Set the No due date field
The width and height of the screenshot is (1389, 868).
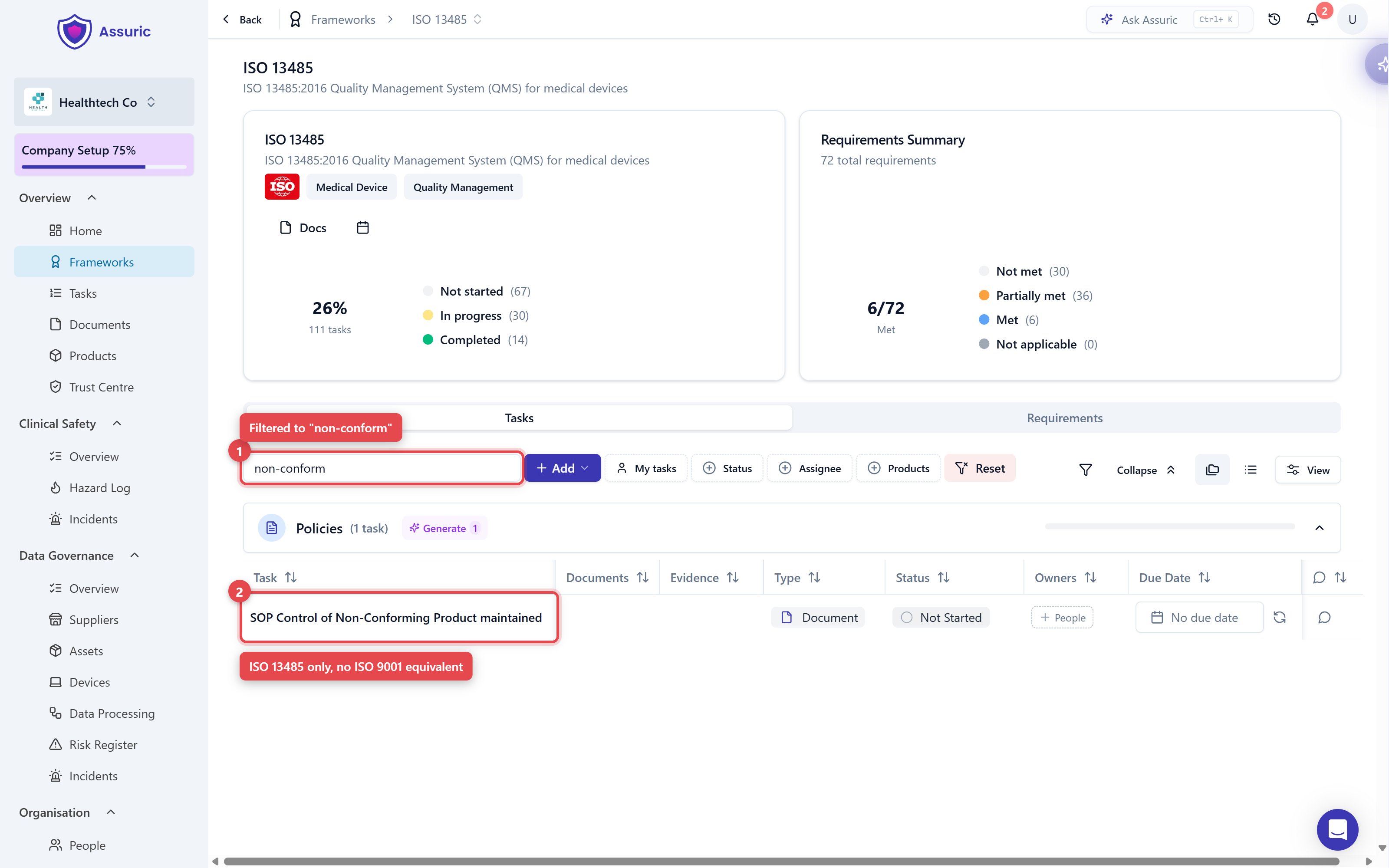tap(1200, 617)
